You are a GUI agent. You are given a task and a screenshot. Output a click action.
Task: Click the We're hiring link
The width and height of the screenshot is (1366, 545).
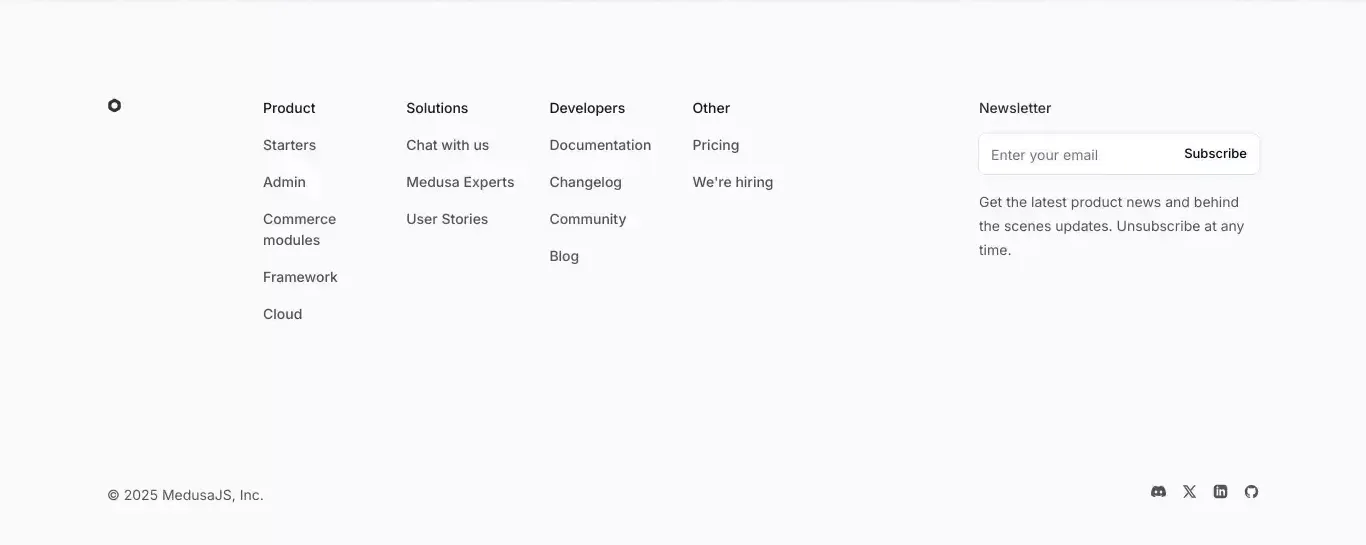pos(732,182)
